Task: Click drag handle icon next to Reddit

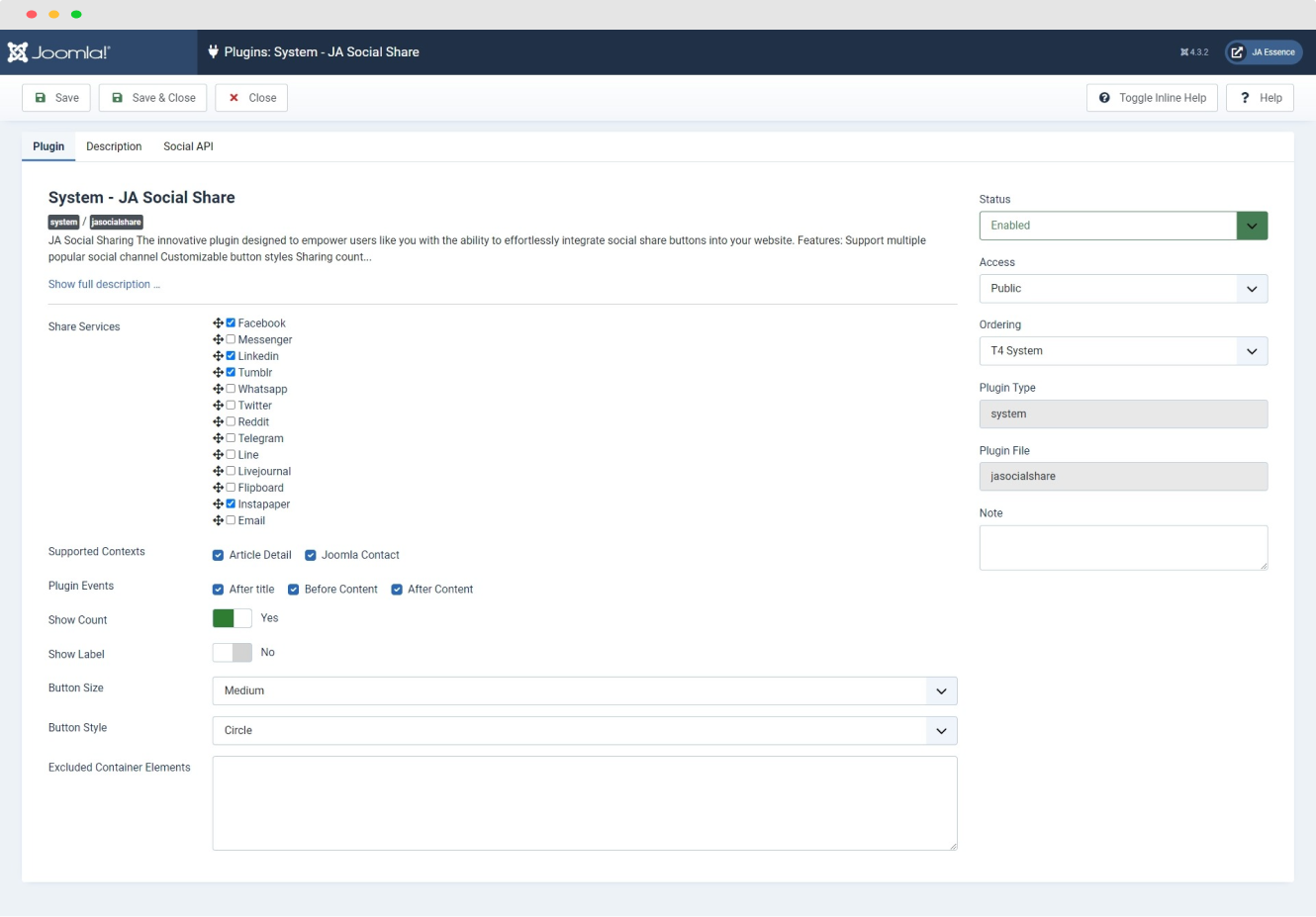Action: (x=218, y=422)
